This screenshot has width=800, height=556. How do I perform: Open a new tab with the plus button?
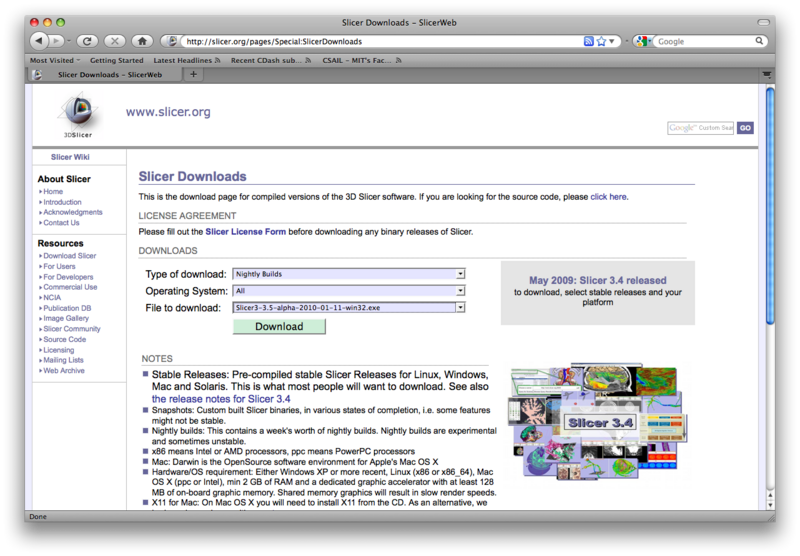pos(193,74)
